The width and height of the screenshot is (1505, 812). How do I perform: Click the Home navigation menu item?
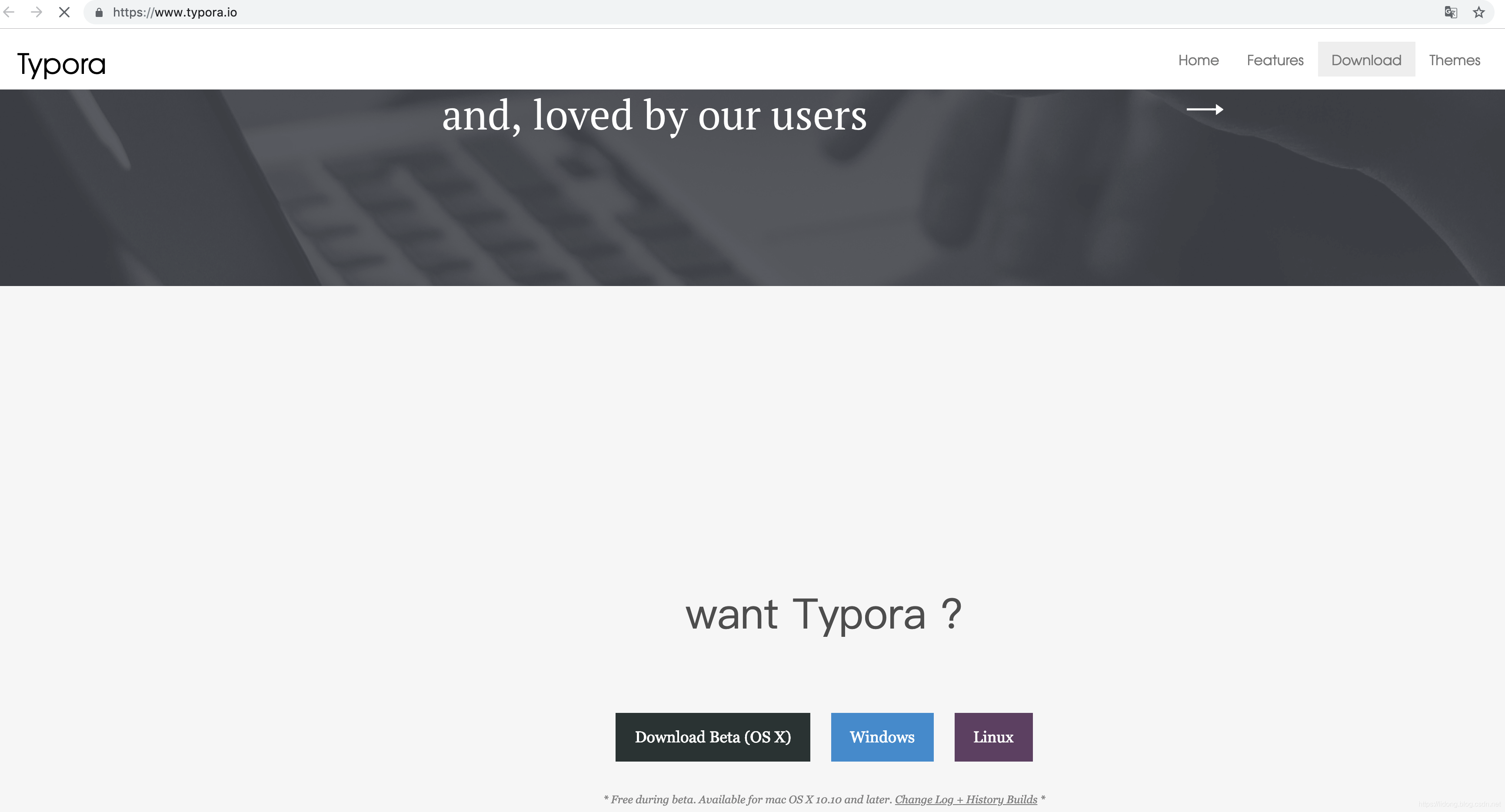1198,60
